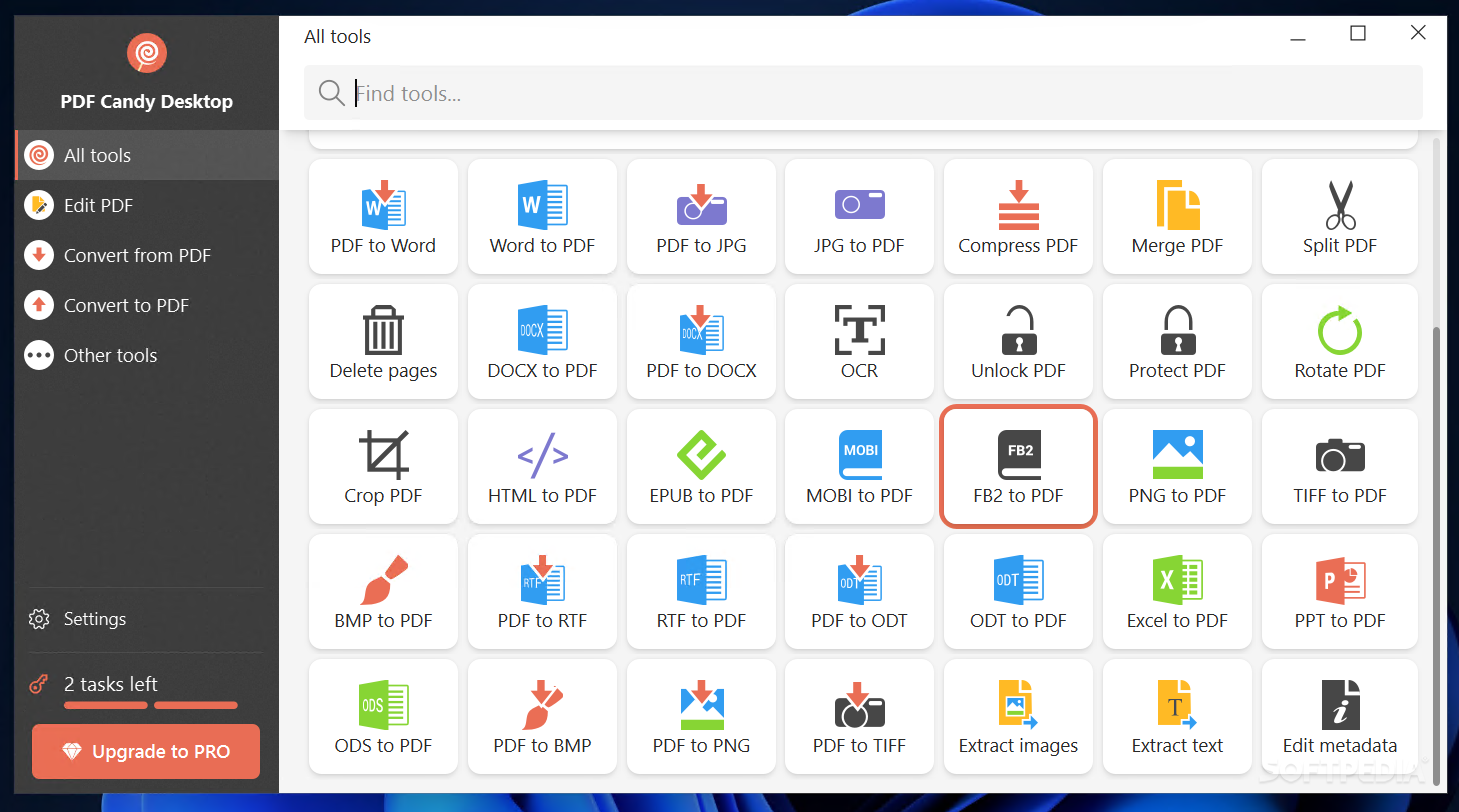Select the Compress PDF tool

1018,217
